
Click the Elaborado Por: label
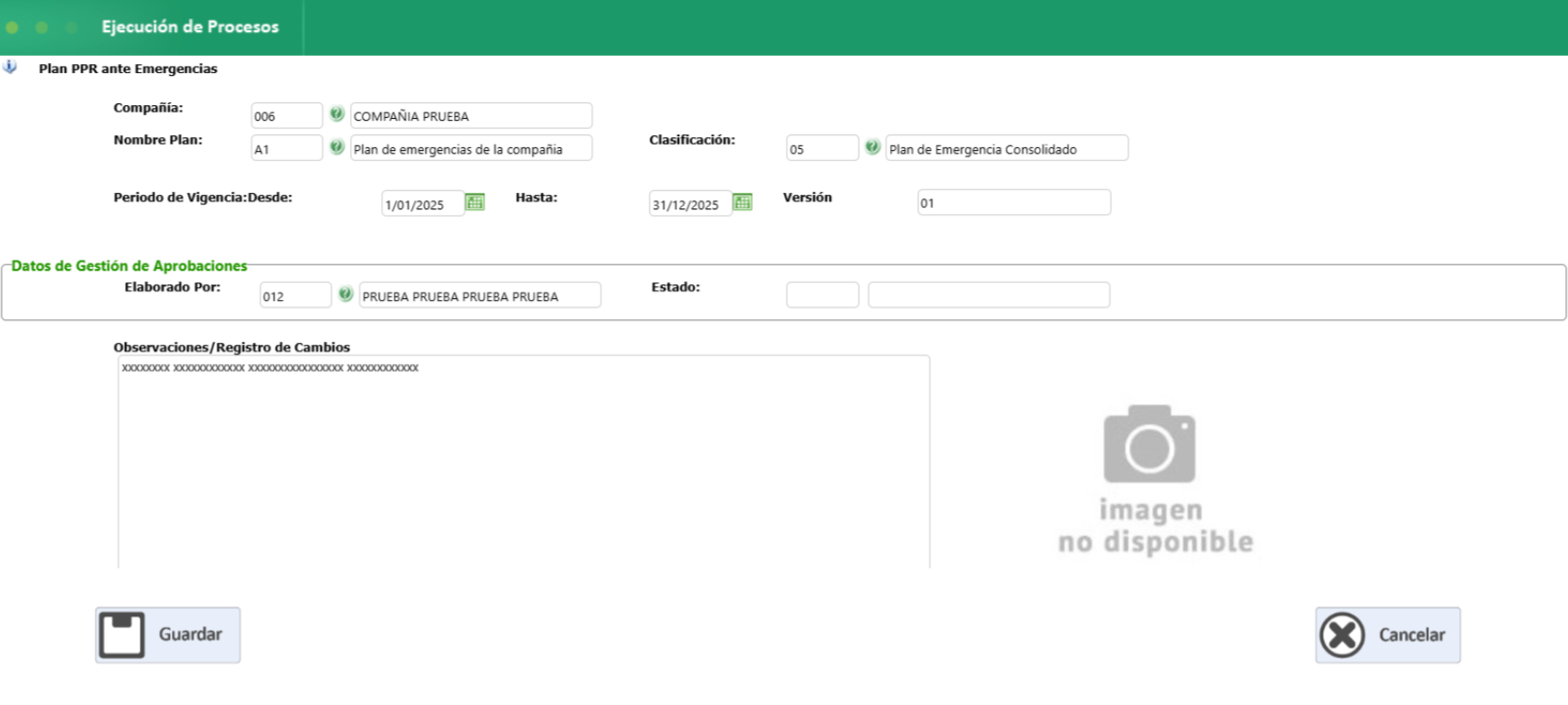pos(173,287)
